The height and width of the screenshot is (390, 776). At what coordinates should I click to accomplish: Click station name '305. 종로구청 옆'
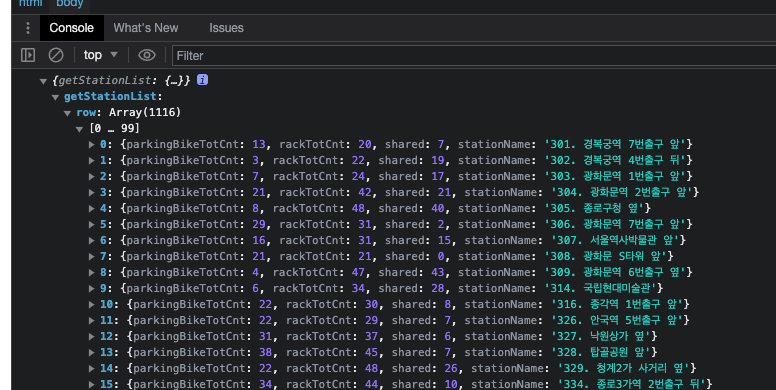click(594, 208)
